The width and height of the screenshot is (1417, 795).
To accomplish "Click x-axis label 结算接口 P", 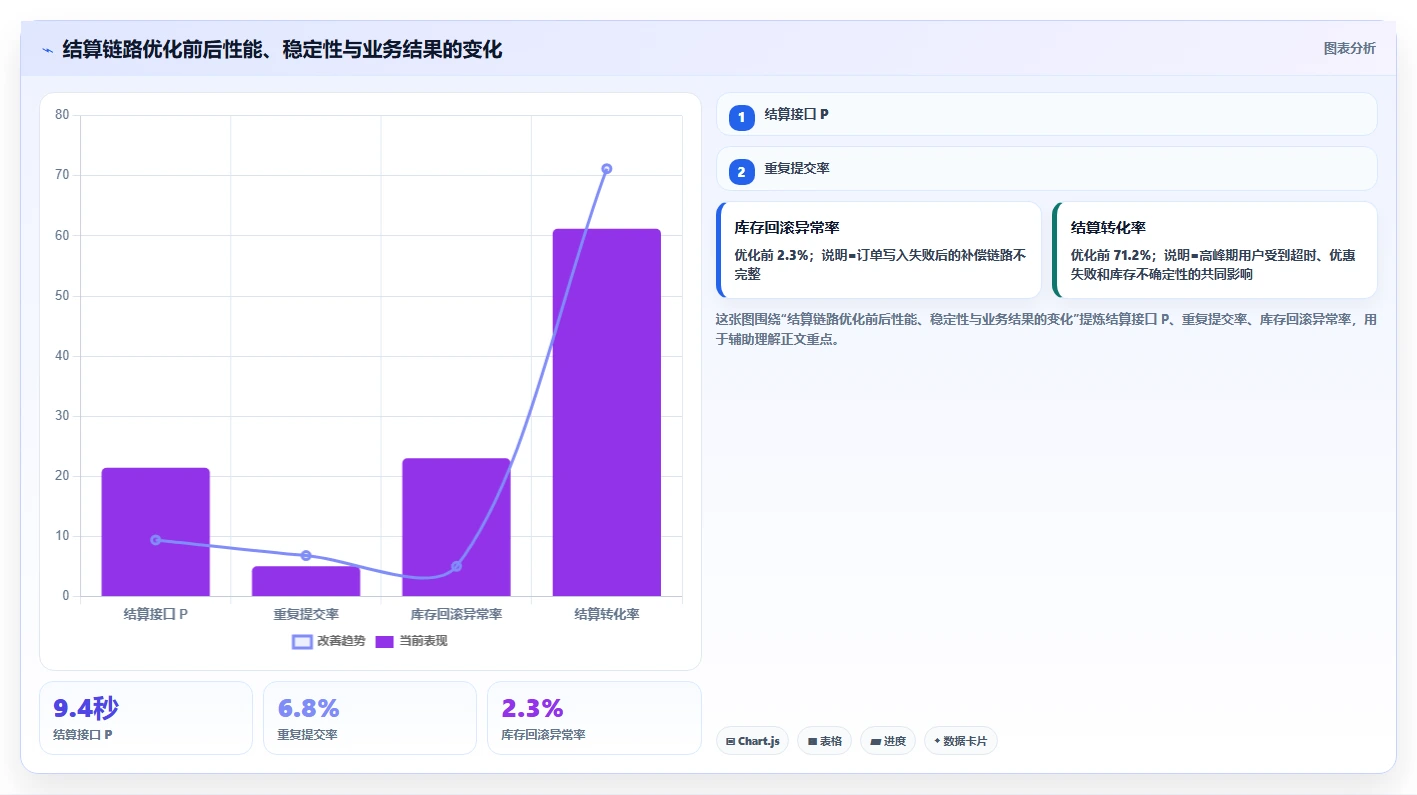I will [156, 614].
